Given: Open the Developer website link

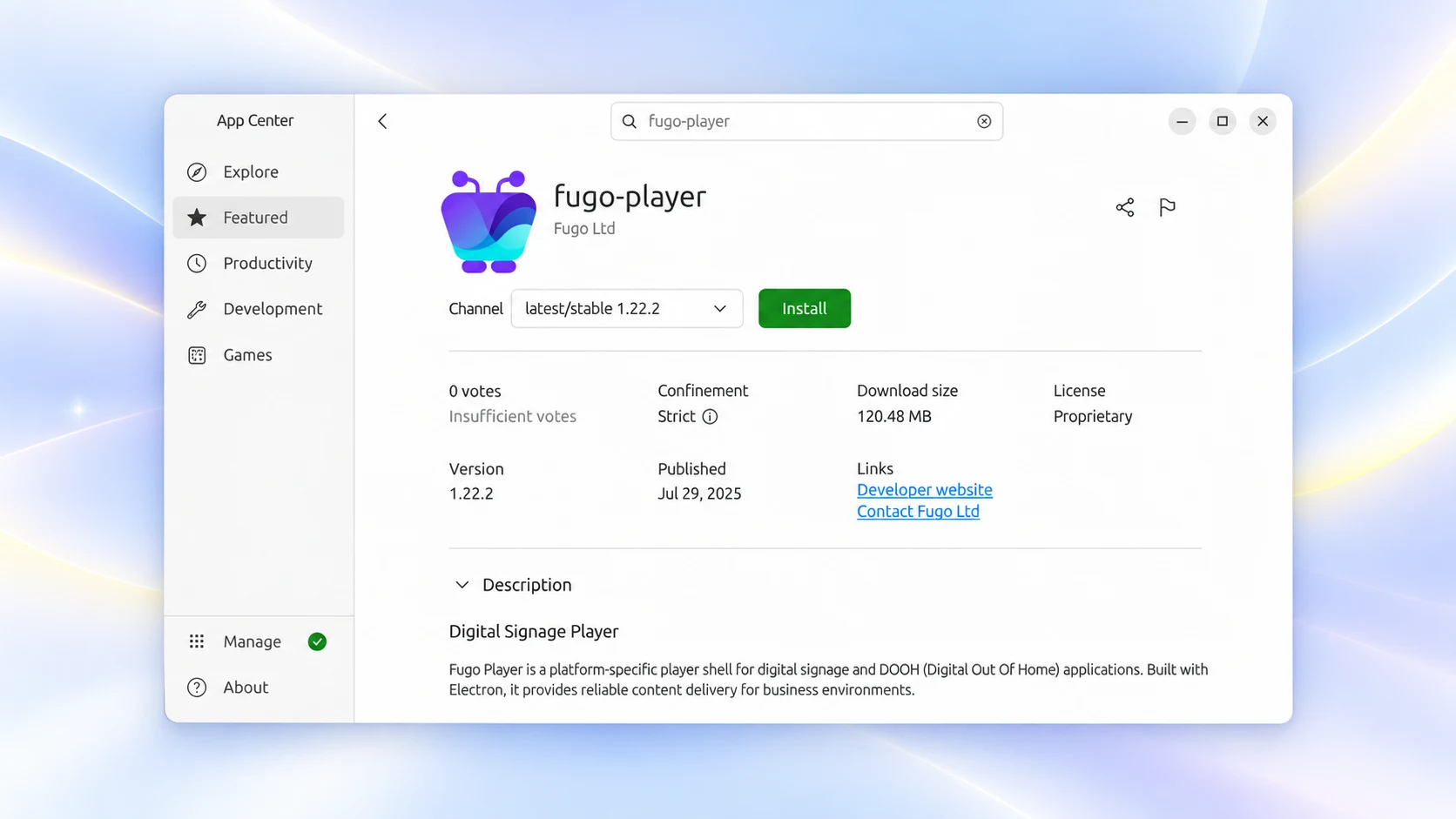Looking at the screenshot, I should click(x=925, y=490).
